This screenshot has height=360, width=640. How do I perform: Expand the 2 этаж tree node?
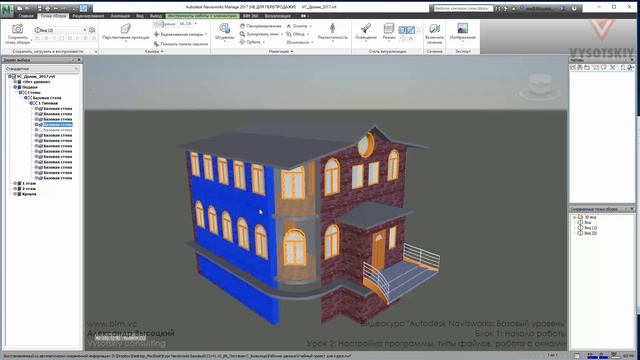point(15,189)
